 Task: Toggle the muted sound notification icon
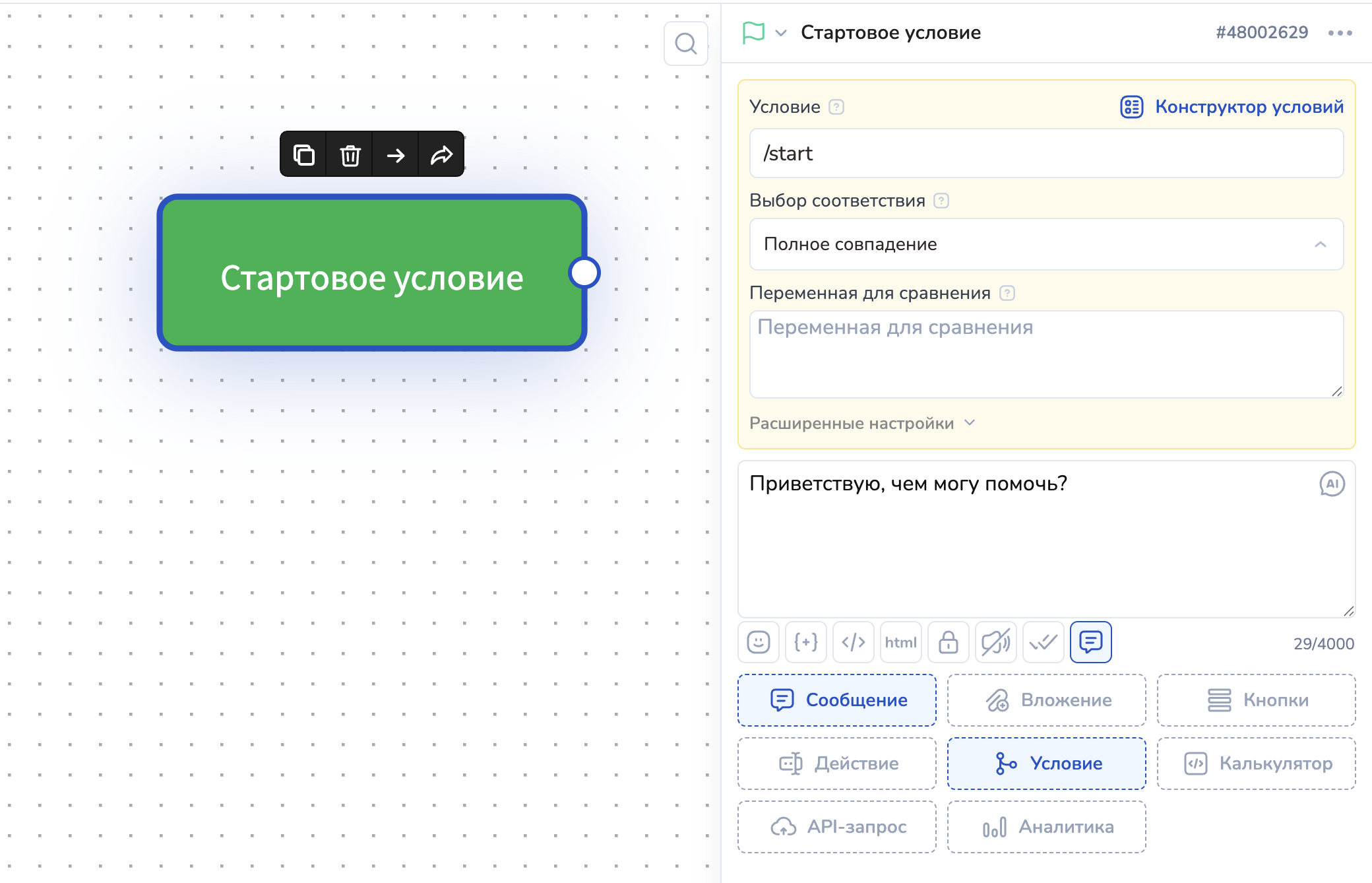point(996,642)
